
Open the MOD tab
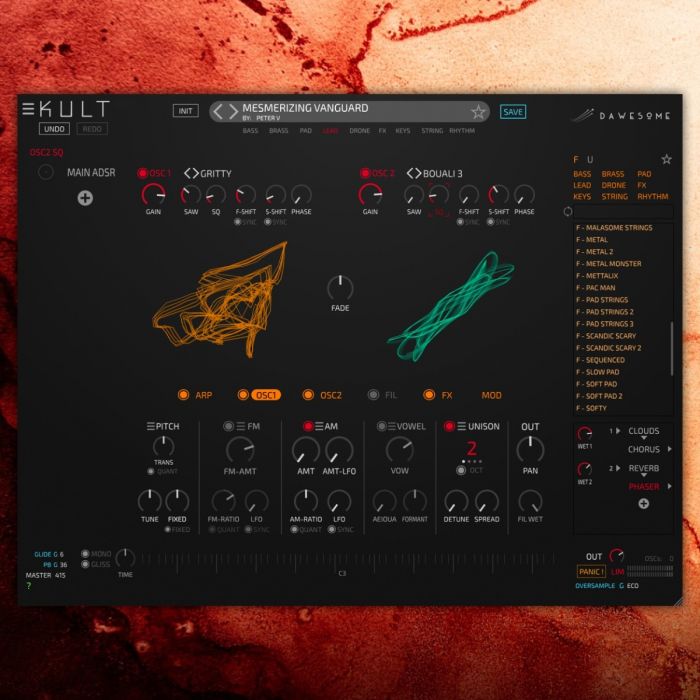pos(491,395)
